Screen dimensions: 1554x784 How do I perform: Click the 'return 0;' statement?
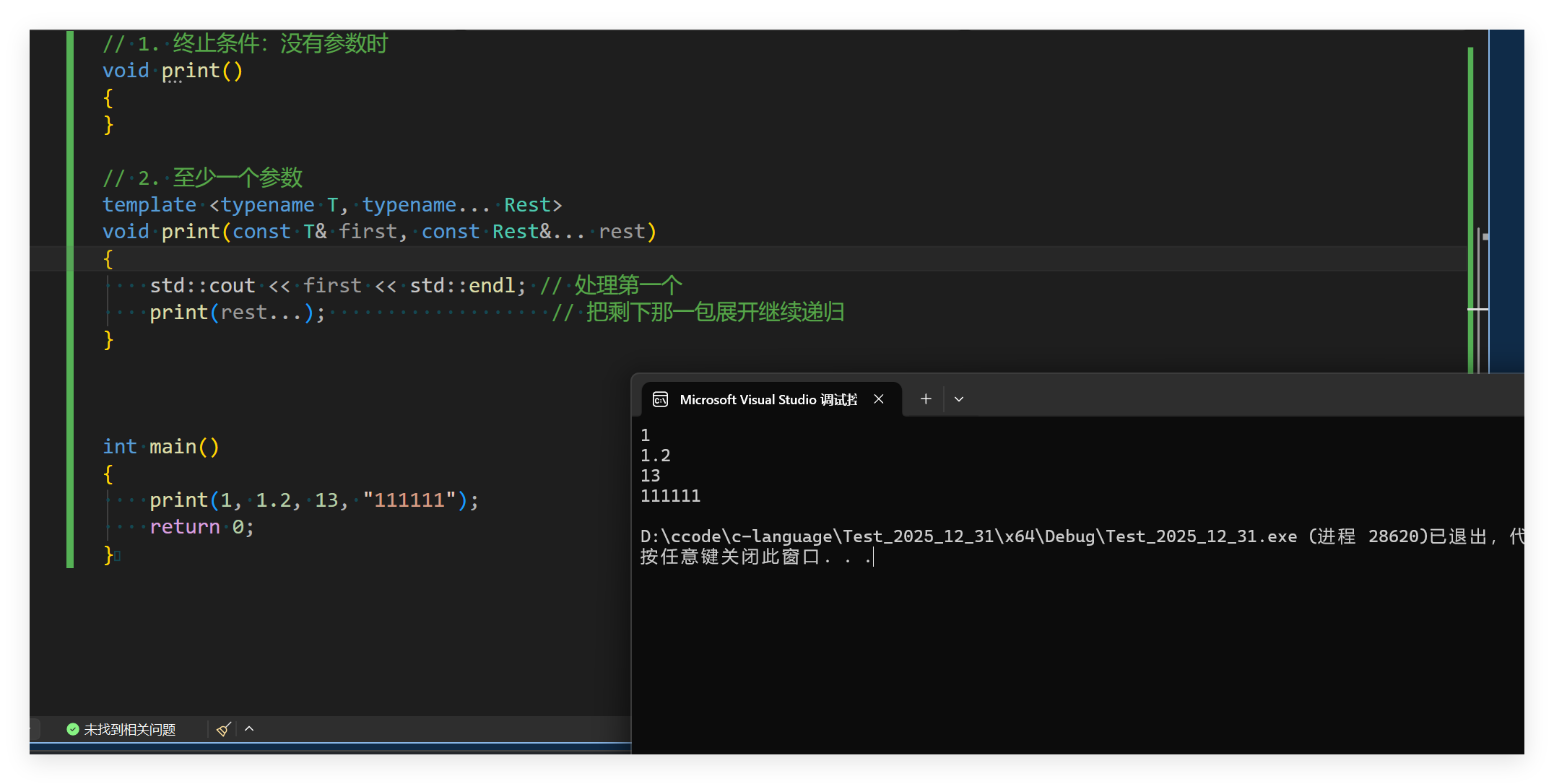point(201,527)
